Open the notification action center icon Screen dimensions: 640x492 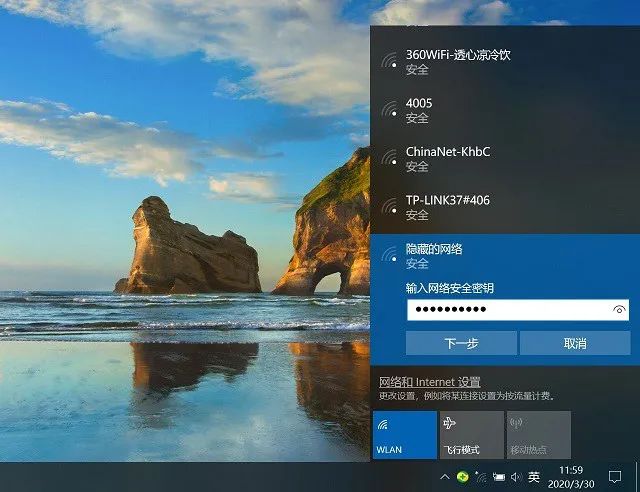pos(615,477)
